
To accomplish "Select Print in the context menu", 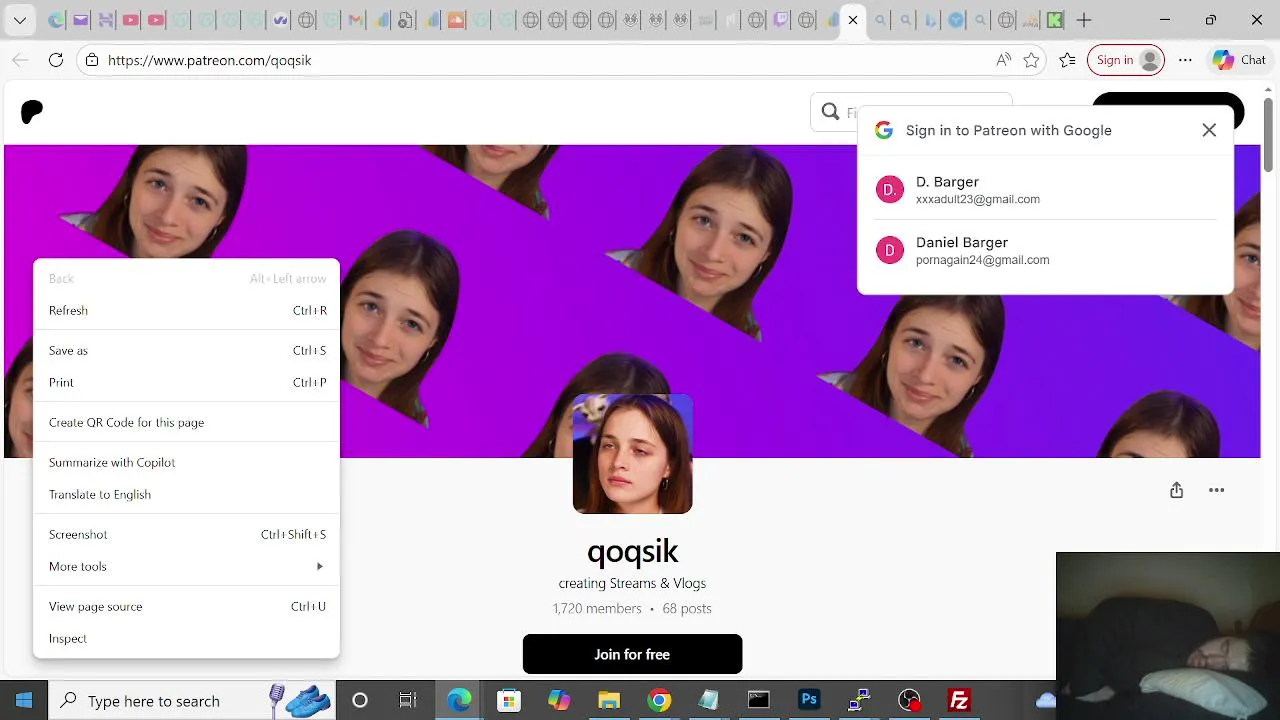I will coord(187,382).
